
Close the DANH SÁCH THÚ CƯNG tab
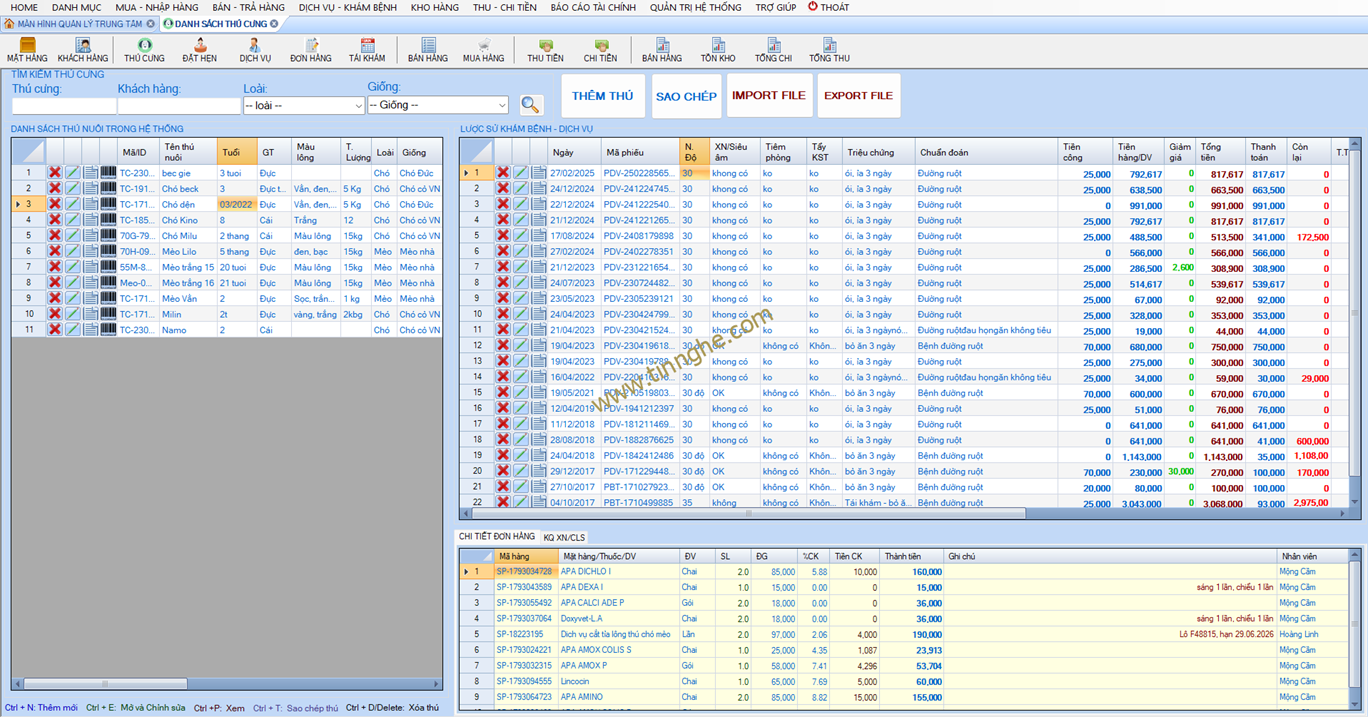(x=274, y=24)
